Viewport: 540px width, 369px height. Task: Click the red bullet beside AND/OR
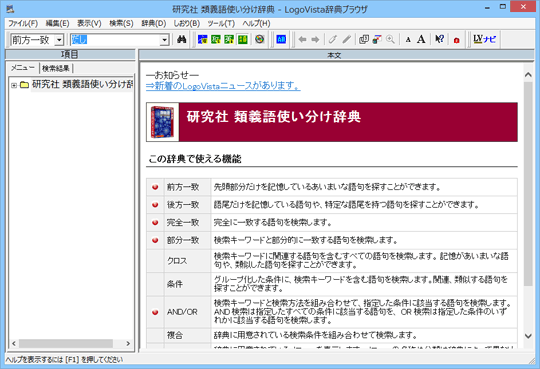coord(155,312)
